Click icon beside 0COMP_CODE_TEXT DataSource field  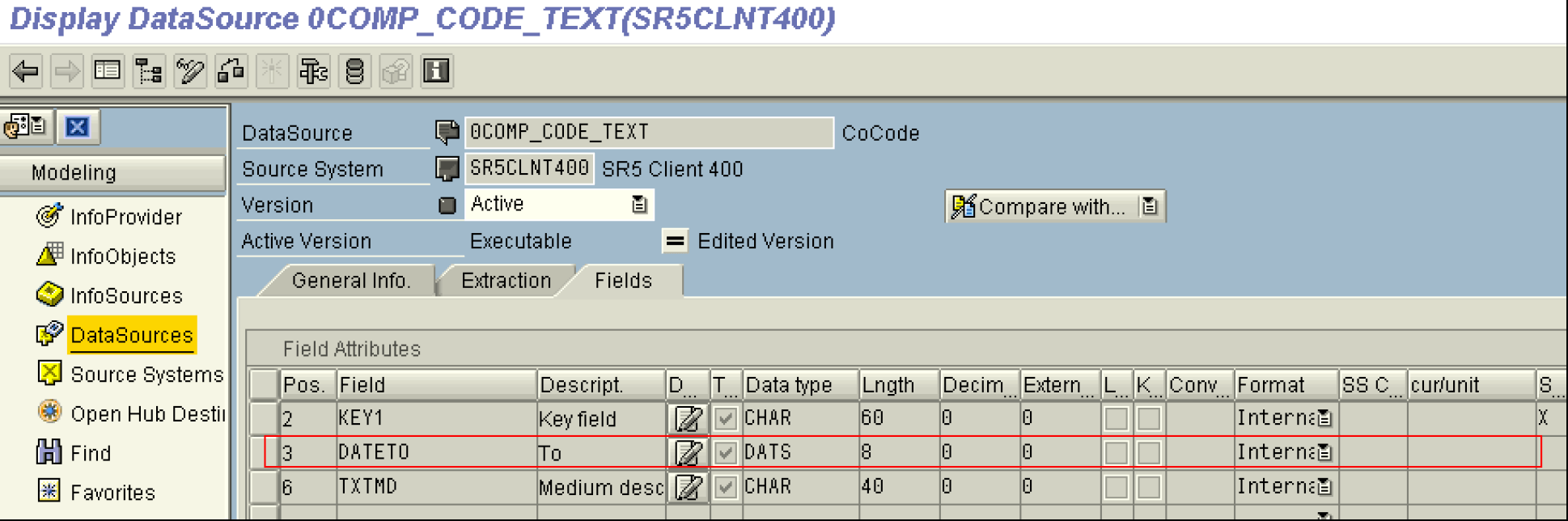(x=447, y=132)
